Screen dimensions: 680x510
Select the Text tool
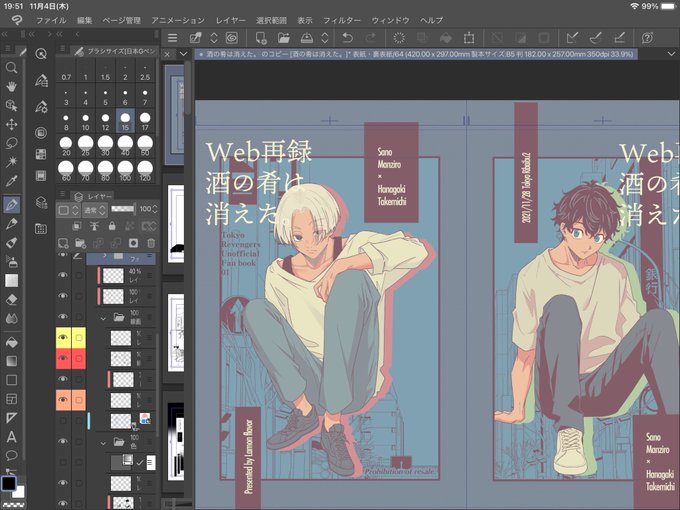[11, 437]
